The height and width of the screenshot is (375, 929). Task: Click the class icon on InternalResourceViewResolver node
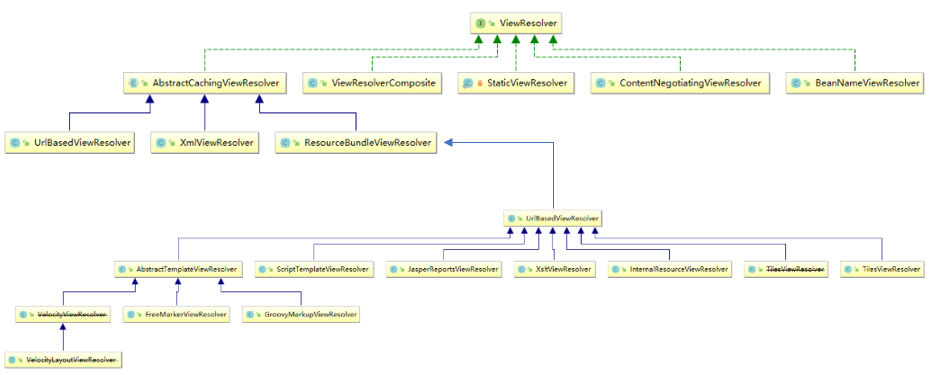click(x=616, y=269)
